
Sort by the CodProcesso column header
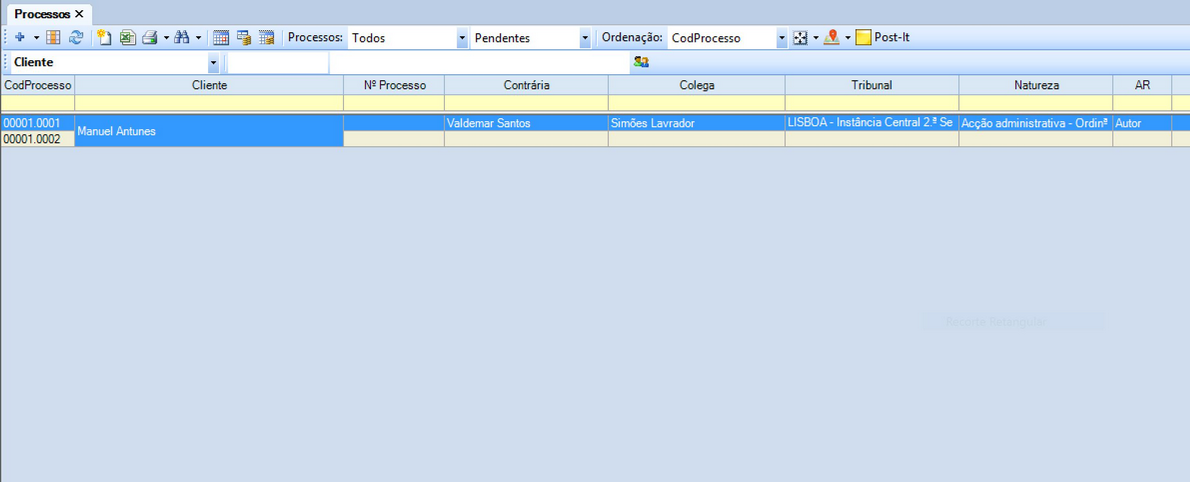(x=37, y=86)
